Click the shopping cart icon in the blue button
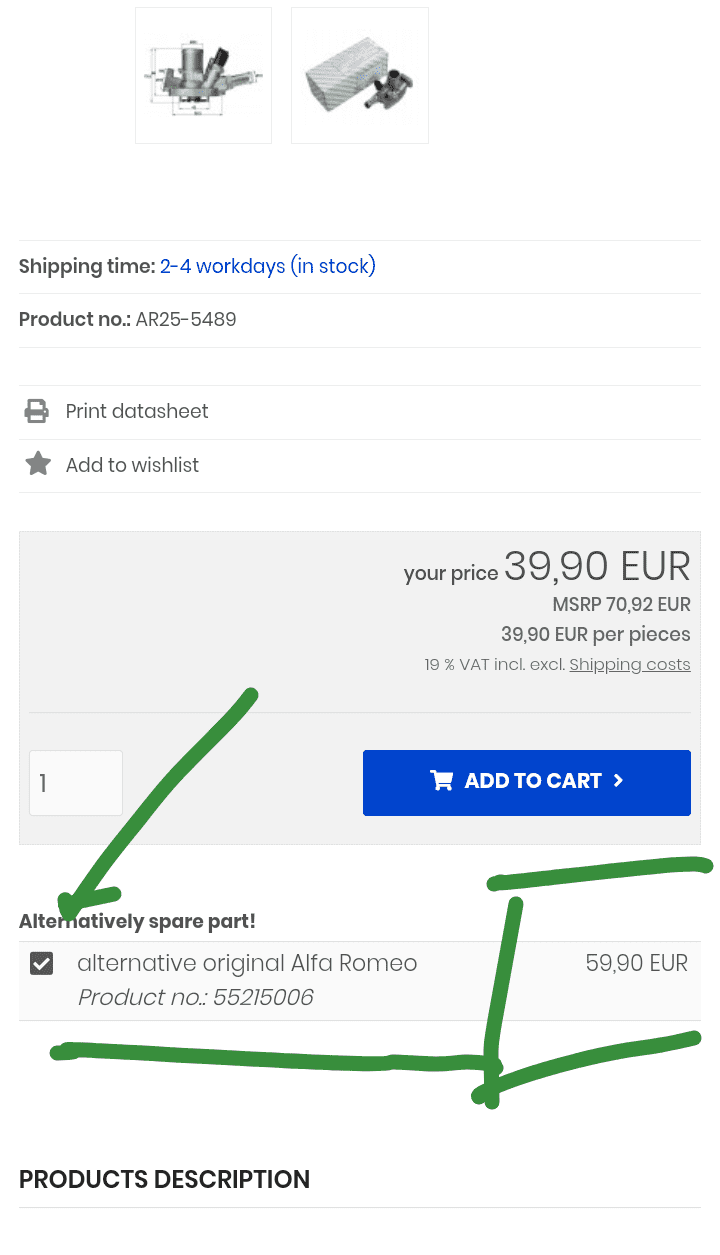The height and width of the screenshot is (1255, 720). tap(441, 781)
